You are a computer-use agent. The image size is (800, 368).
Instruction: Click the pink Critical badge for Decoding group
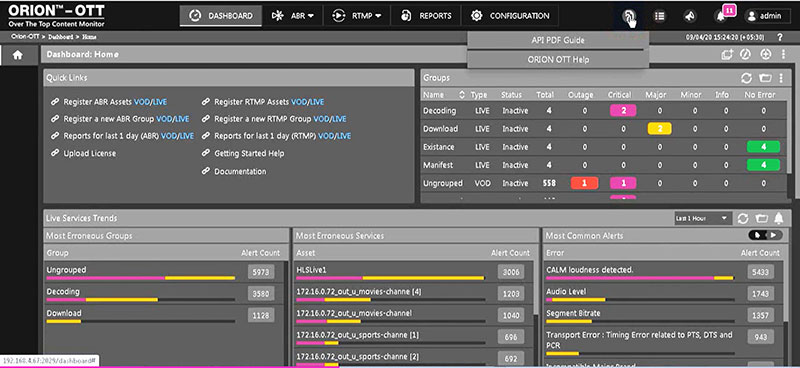pyautogui.click(x=622, y=111)
